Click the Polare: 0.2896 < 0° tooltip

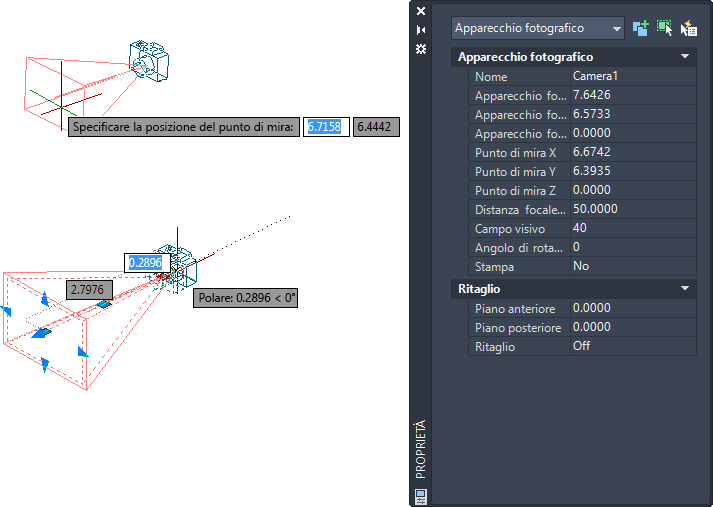click(x=246, y=298)
